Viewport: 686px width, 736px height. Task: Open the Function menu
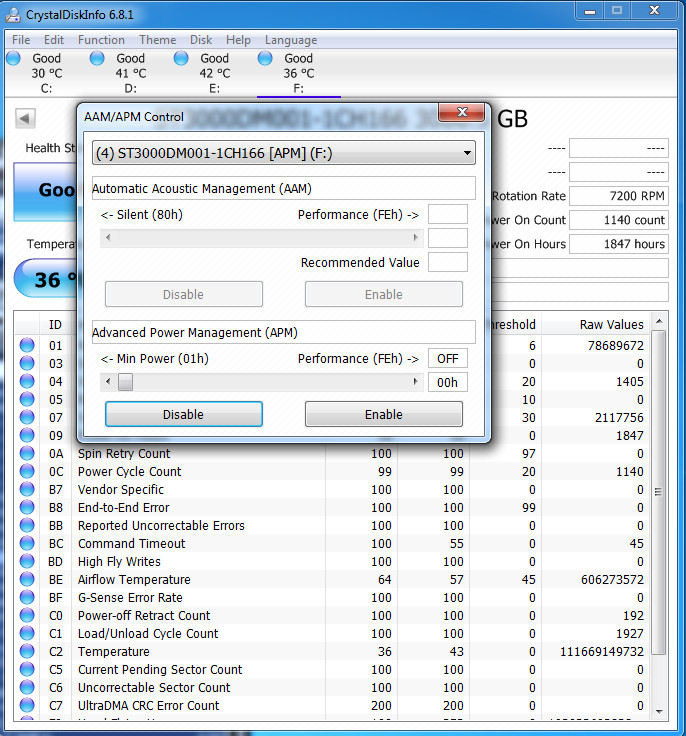(101, 40)
